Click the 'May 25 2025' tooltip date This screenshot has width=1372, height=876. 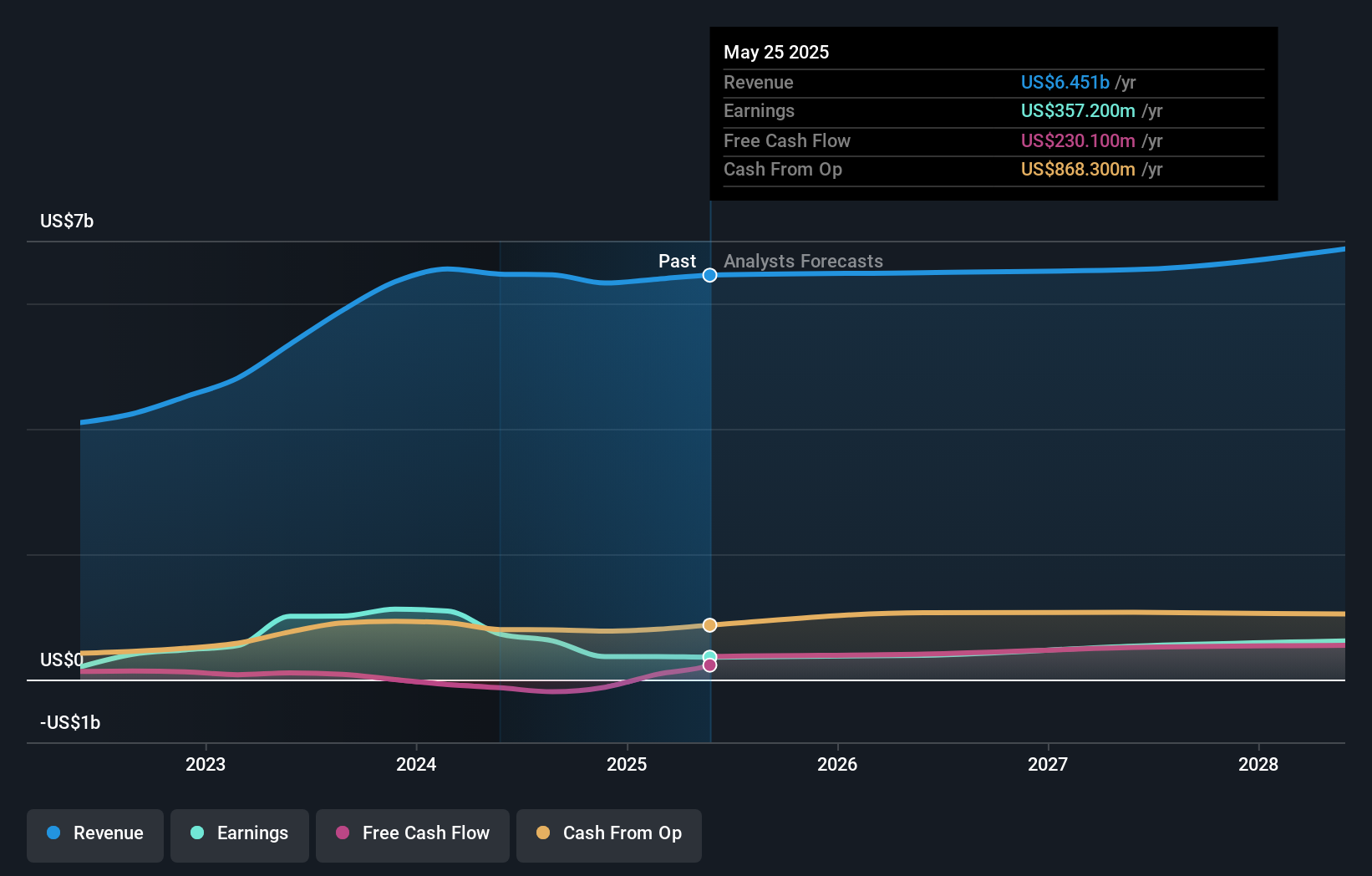[x=776, y=52]
